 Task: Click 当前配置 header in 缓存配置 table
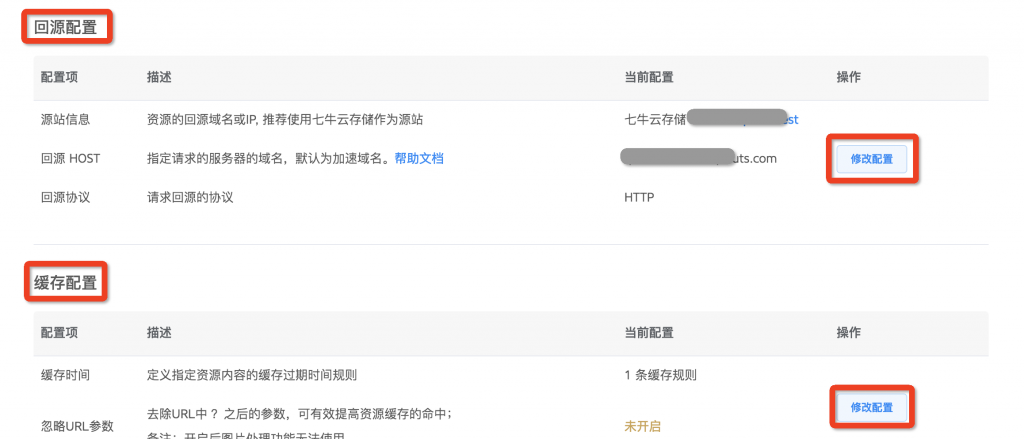pos(649,333)
